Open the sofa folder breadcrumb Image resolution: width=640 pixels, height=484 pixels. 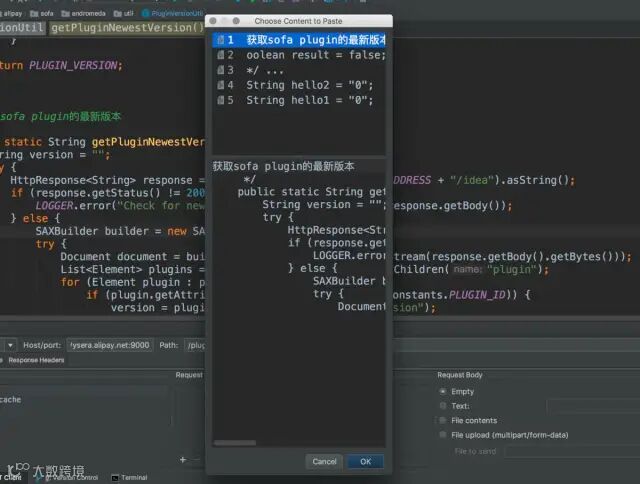tap(42, 13)
